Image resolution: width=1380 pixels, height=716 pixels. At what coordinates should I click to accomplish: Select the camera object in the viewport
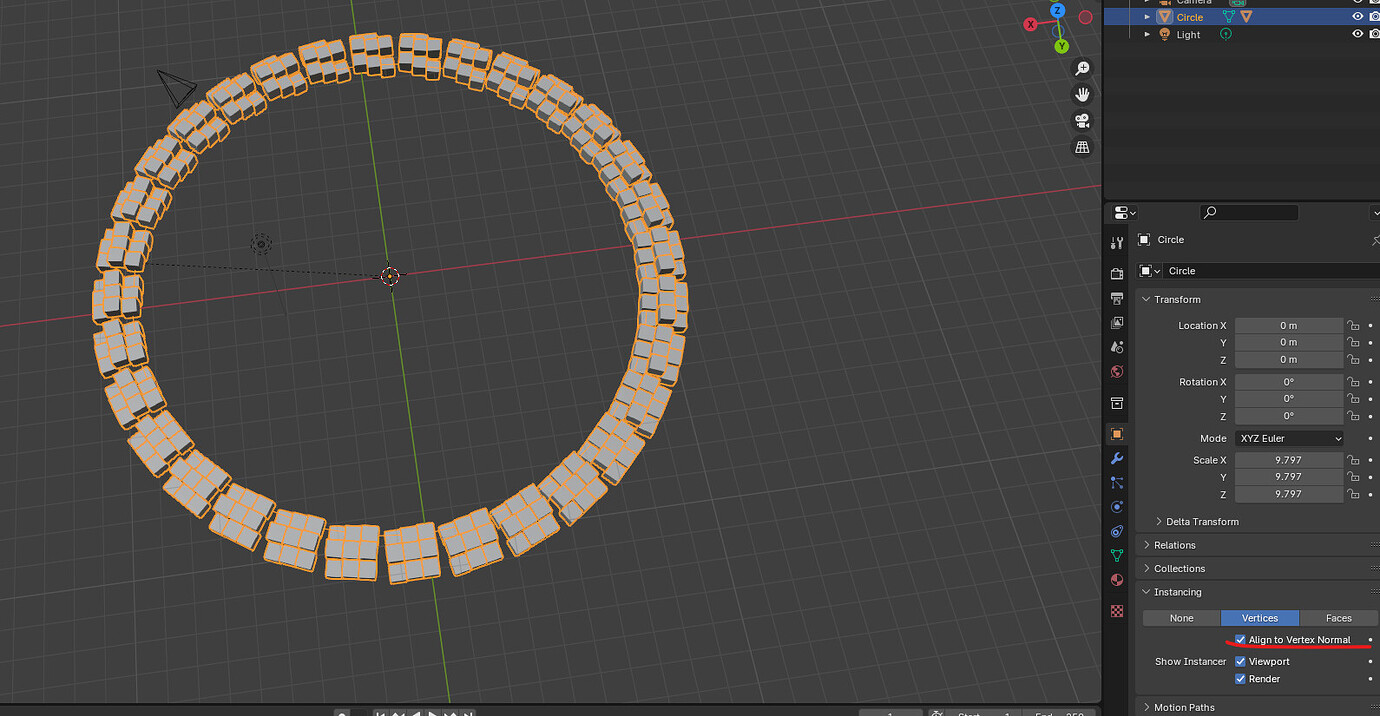(x=176, y=87)
